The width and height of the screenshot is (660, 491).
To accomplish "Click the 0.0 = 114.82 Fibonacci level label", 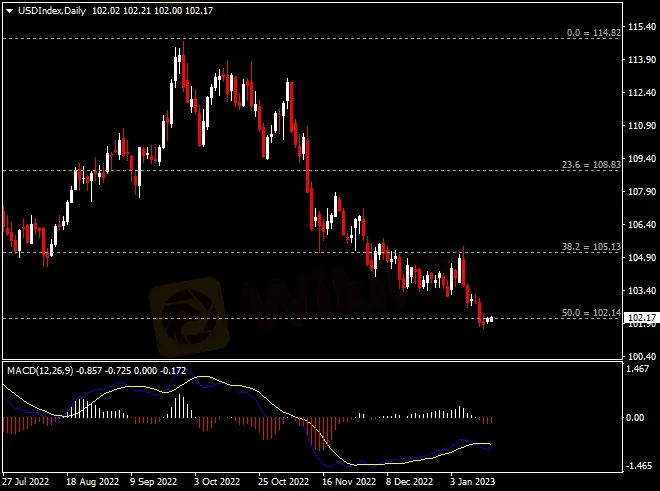I will point(593,32).
